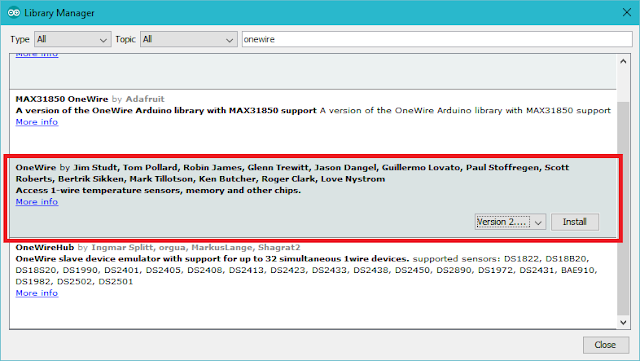Install the OneWire library

(575, 222)
